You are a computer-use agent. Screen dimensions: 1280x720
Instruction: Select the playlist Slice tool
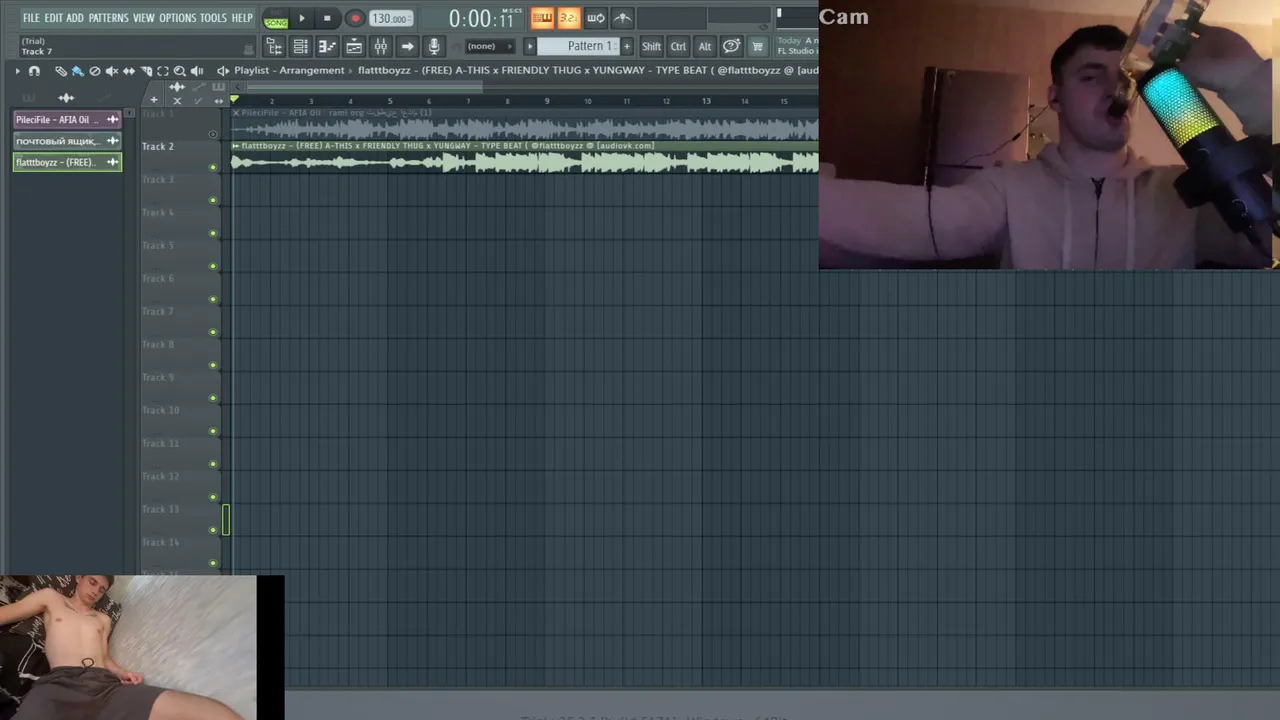pyautogui.click(x=146, y=71)
